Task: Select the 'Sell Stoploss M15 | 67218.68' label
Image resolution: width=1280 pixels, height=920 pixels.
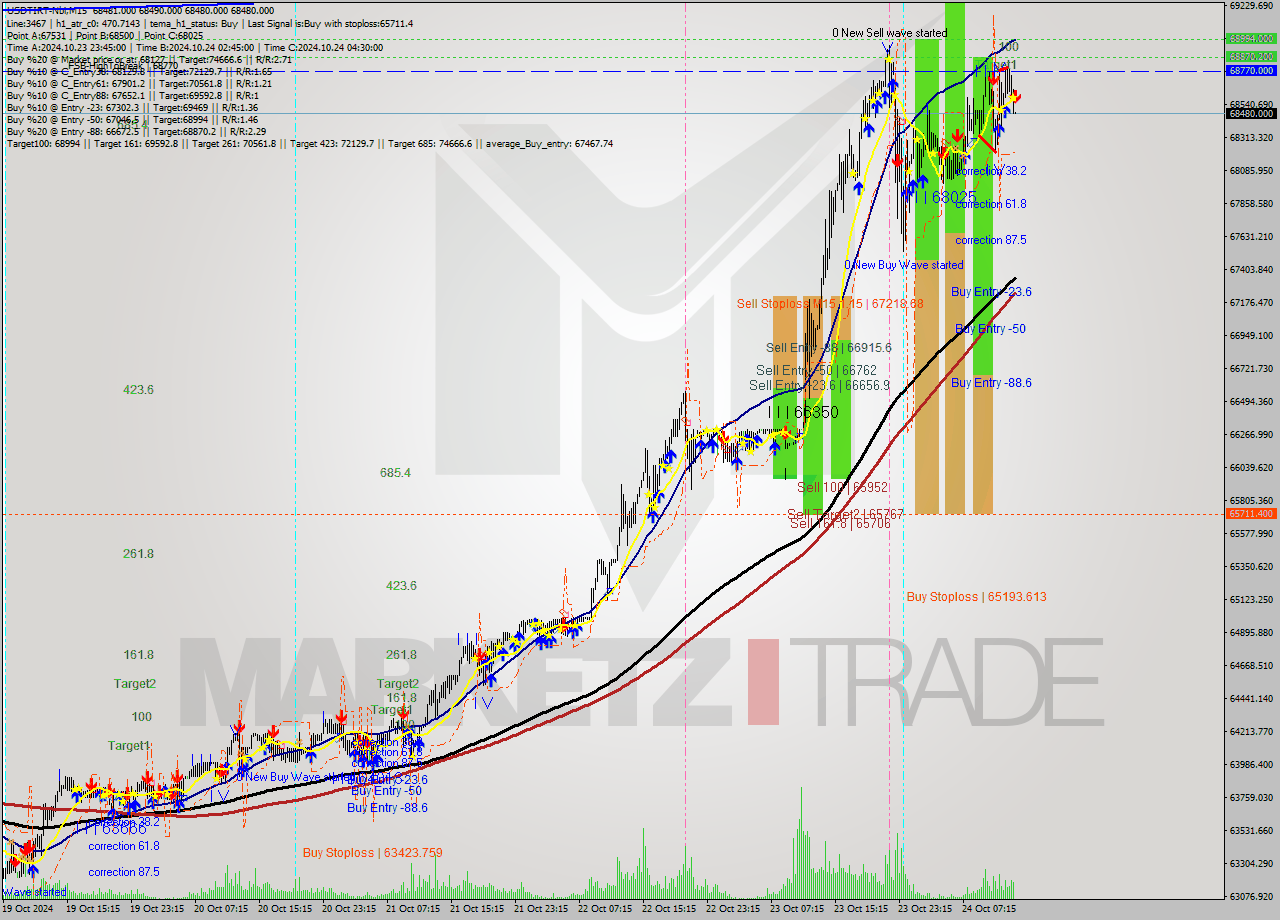Action: (830, 303)
